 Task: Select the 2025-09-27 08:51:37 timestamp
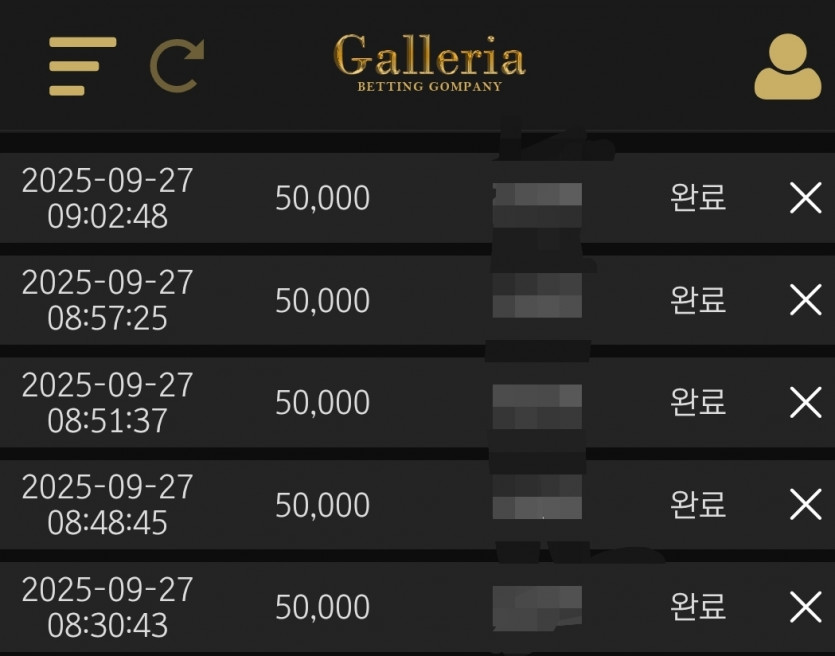click(x=107, y=402)
